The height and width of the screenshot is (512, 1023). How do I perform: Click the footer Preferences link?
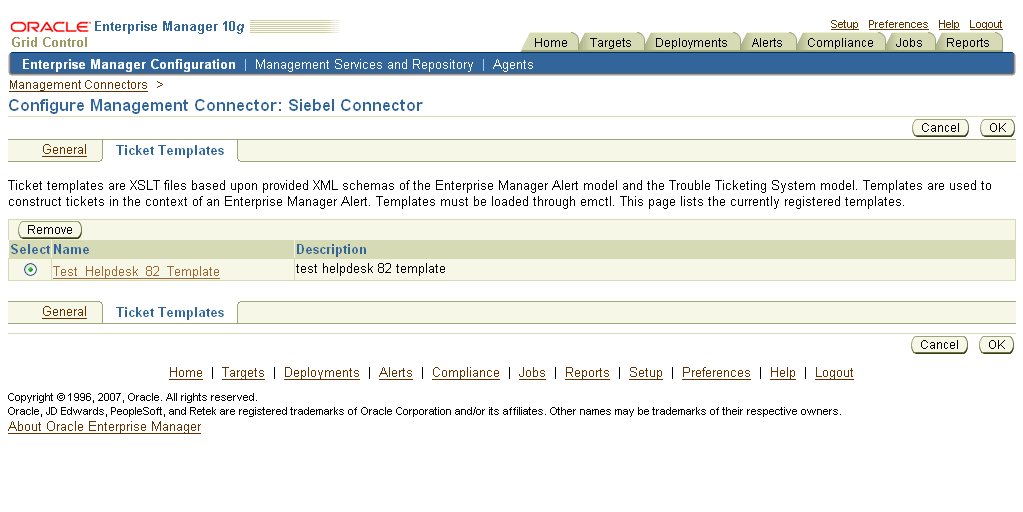tap(716, 372)
